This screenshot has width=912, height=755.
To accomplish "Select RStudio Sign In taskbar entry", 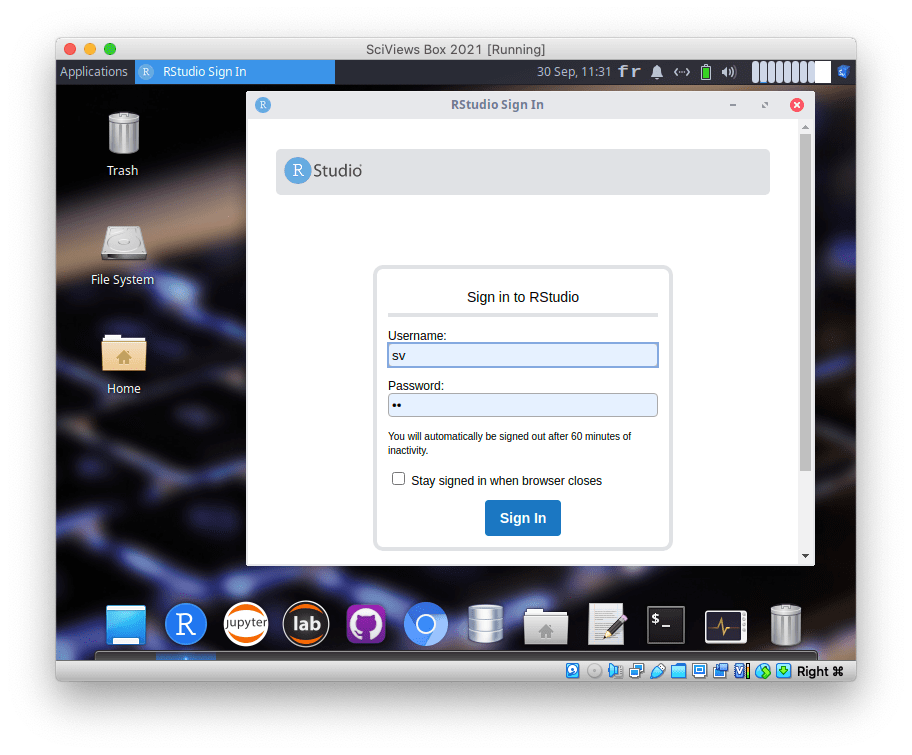I will click(x=235, y=72).
